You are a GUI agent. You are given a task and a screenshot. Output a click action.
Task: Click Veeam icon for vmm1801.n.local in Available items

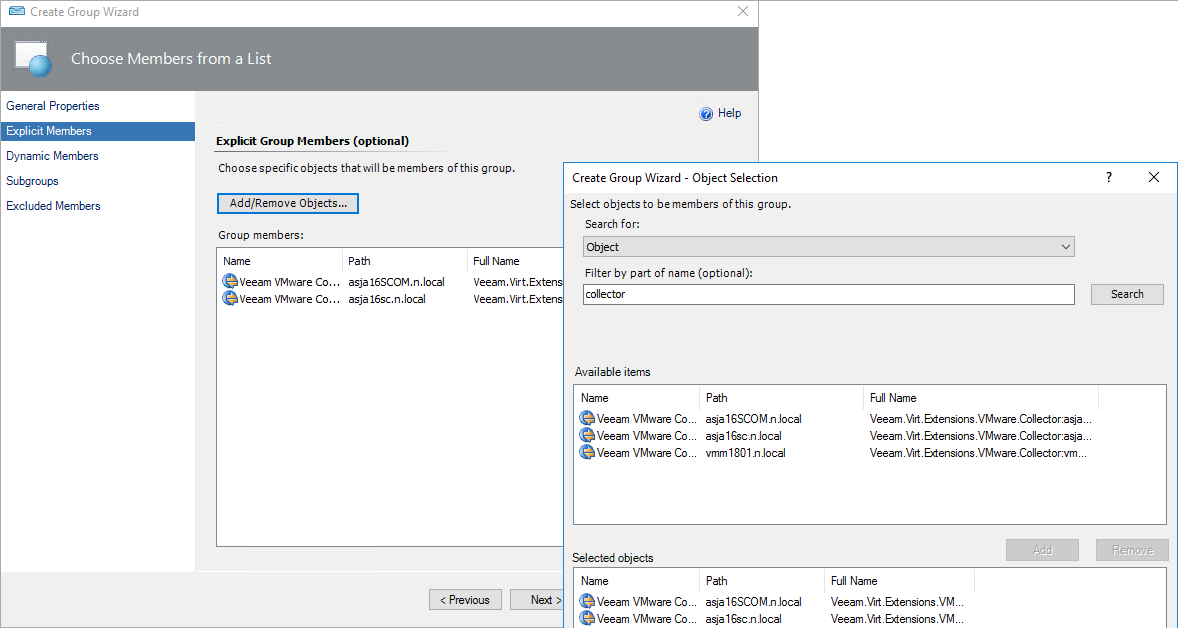point(587,452)
